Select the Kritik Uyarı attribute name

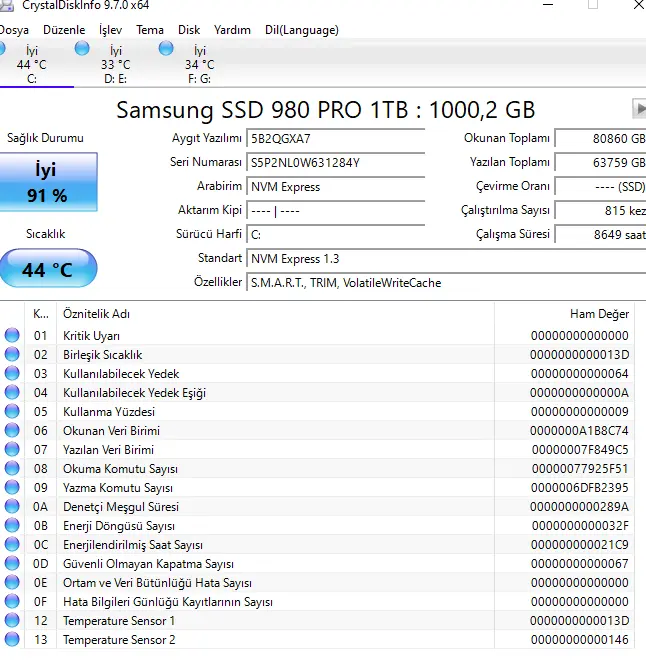[x=91, y=336]
